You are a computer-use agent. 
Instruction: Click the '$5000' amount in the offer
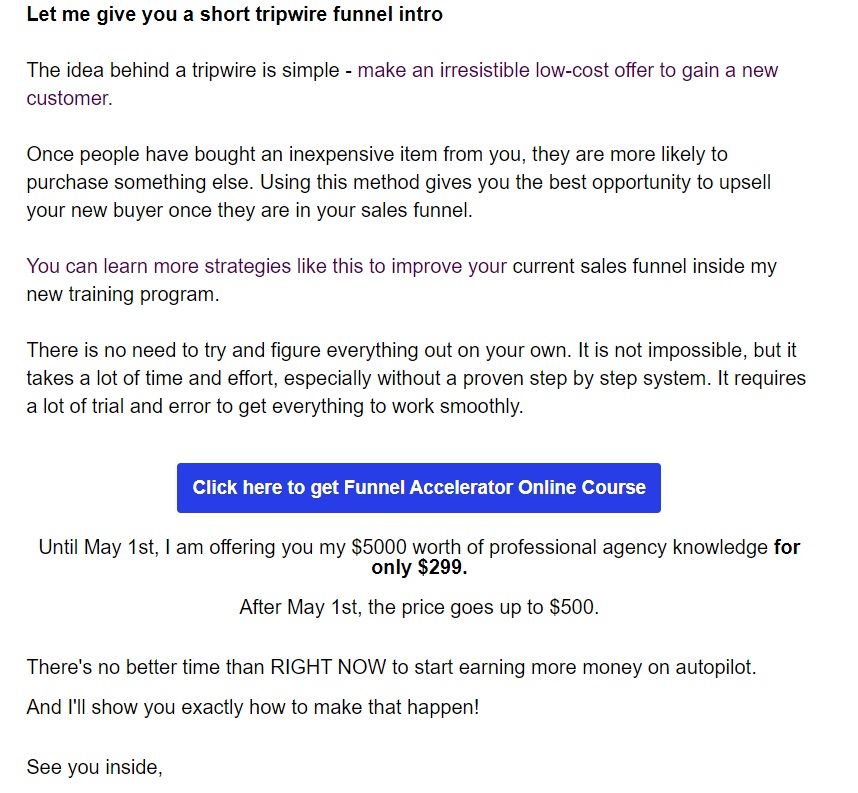point(379,547)
